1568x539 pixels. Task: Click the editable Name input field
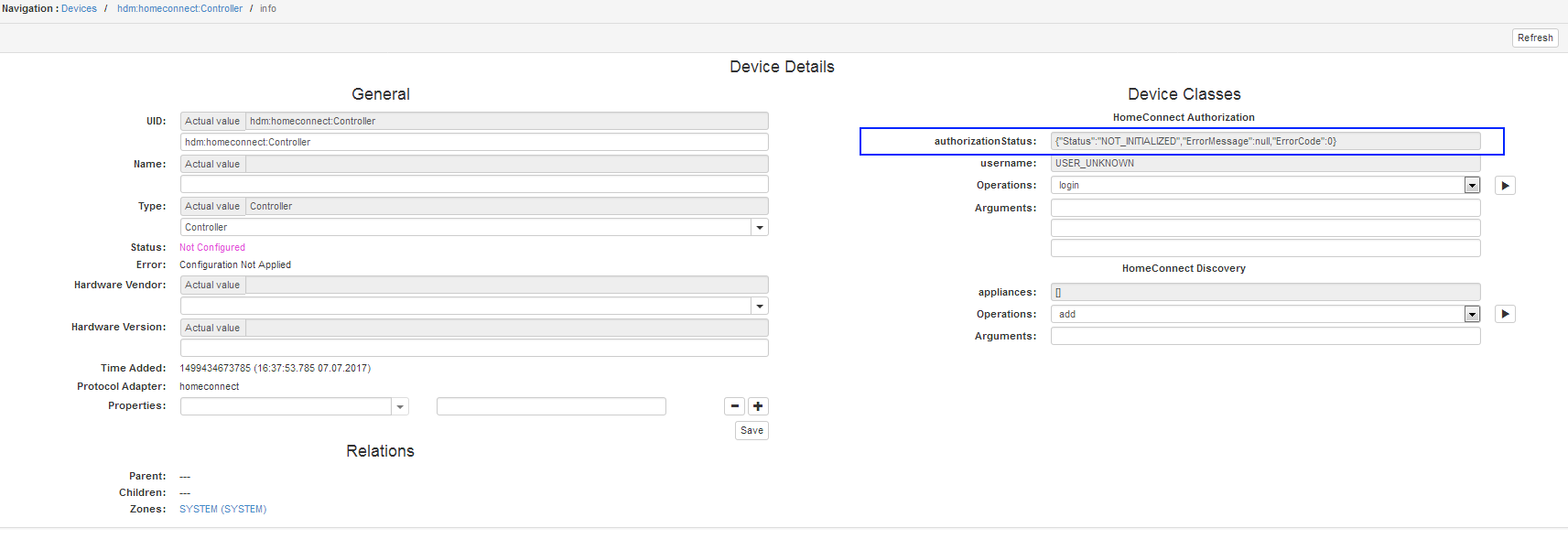pos(474,184)
